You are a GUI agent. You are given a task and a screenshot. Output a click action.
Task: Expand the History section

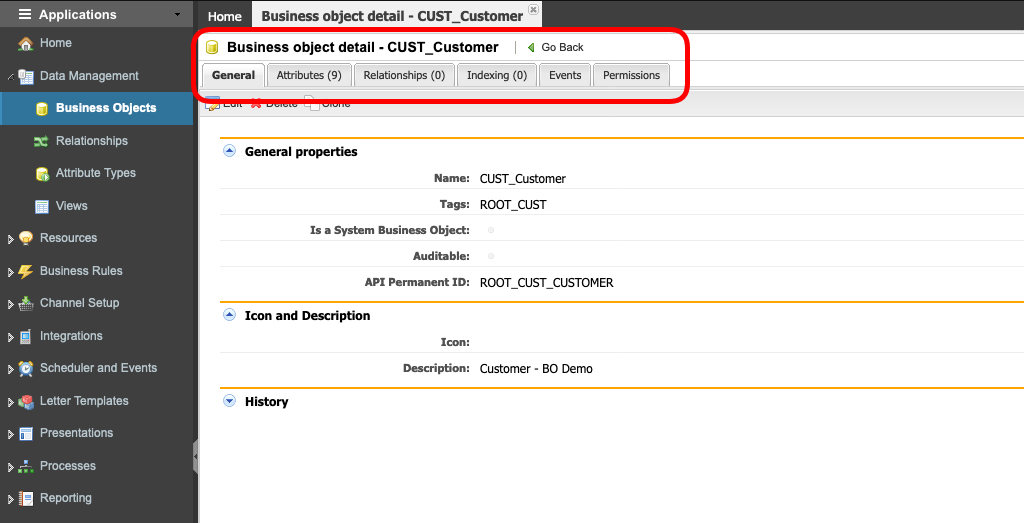click(x=229, y=401)
